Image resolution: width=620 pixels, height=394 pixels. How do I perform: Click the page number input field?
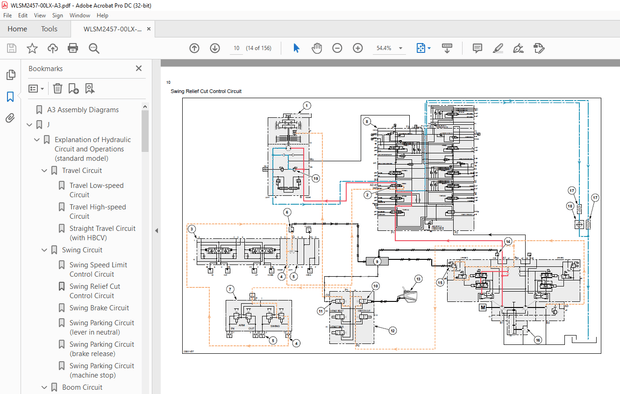(236, 48)
